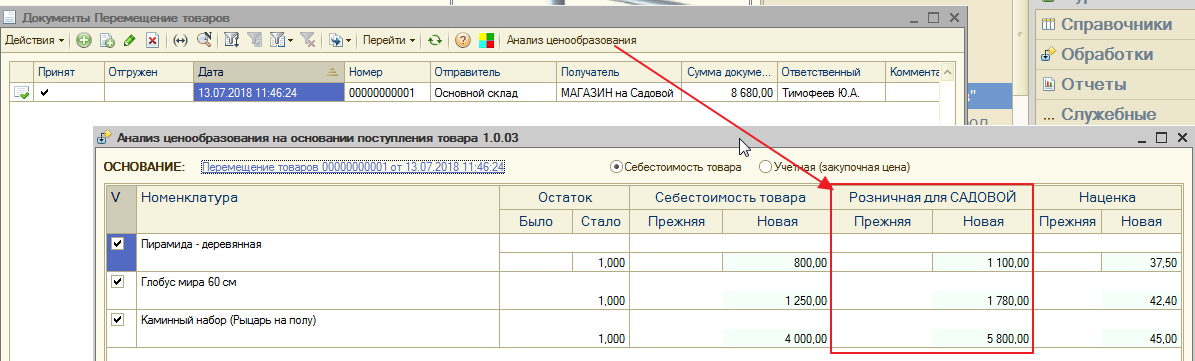This screenshot has height=361, width=1195.
Task: Open Отчеты in the right side panel
Action: (1094, 84)
